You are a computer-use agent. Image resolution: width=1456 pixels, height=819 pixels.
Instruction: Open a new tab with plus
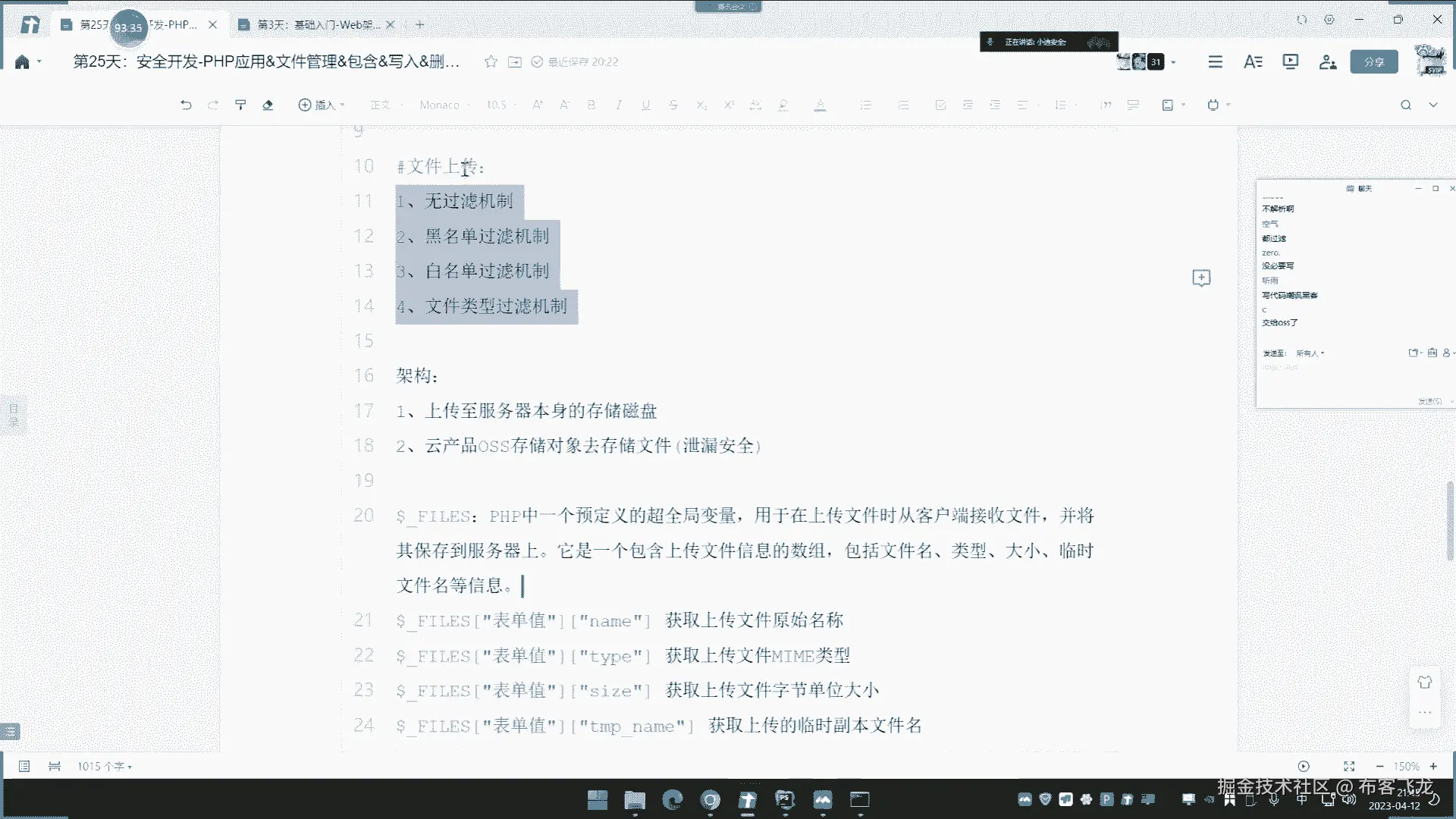(420, 24)
